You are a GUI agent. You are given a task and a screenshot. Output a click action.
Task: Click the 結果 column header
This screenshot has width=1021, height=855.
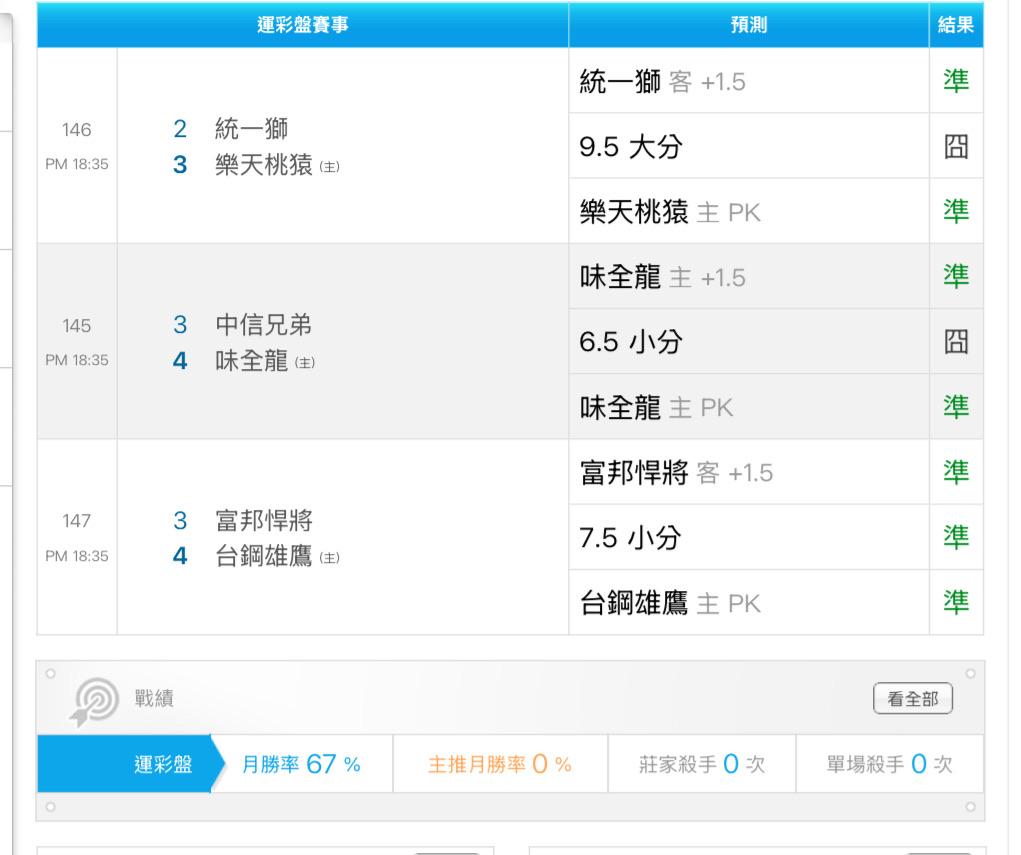956,25
